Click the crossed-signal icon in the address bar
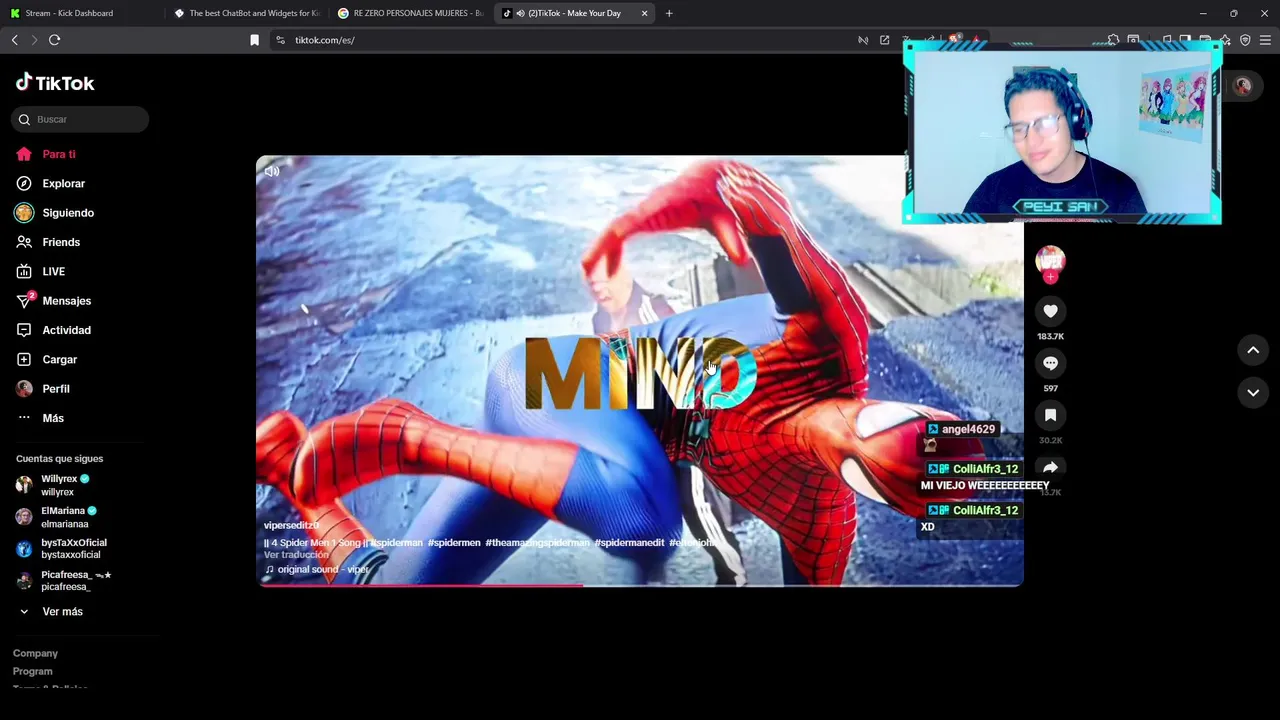Image resolution: width=1280 pixels, height=720 pixels. tap(862, 40)
